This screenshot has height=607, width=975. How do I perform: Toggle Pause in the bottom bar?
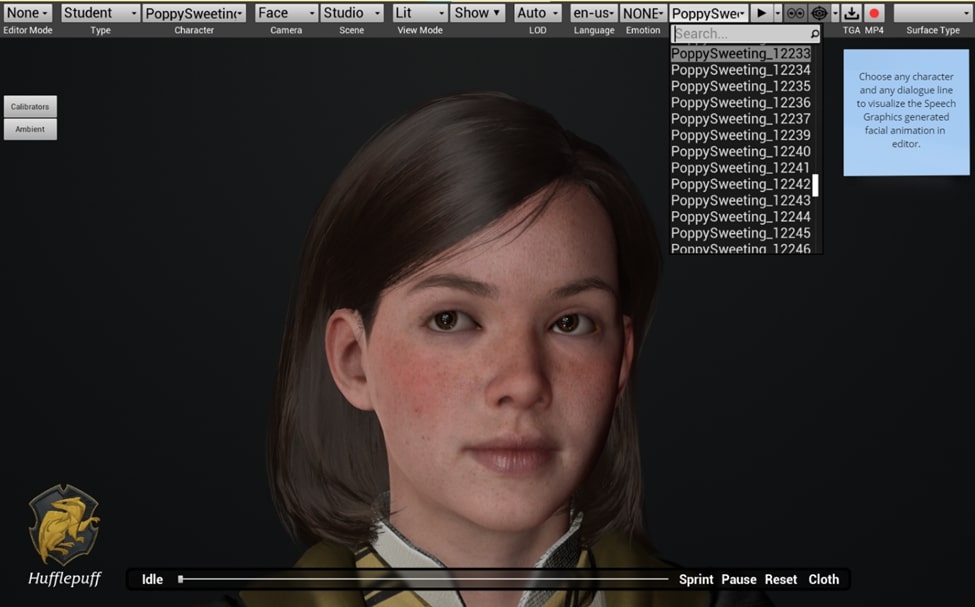(739, 580)
